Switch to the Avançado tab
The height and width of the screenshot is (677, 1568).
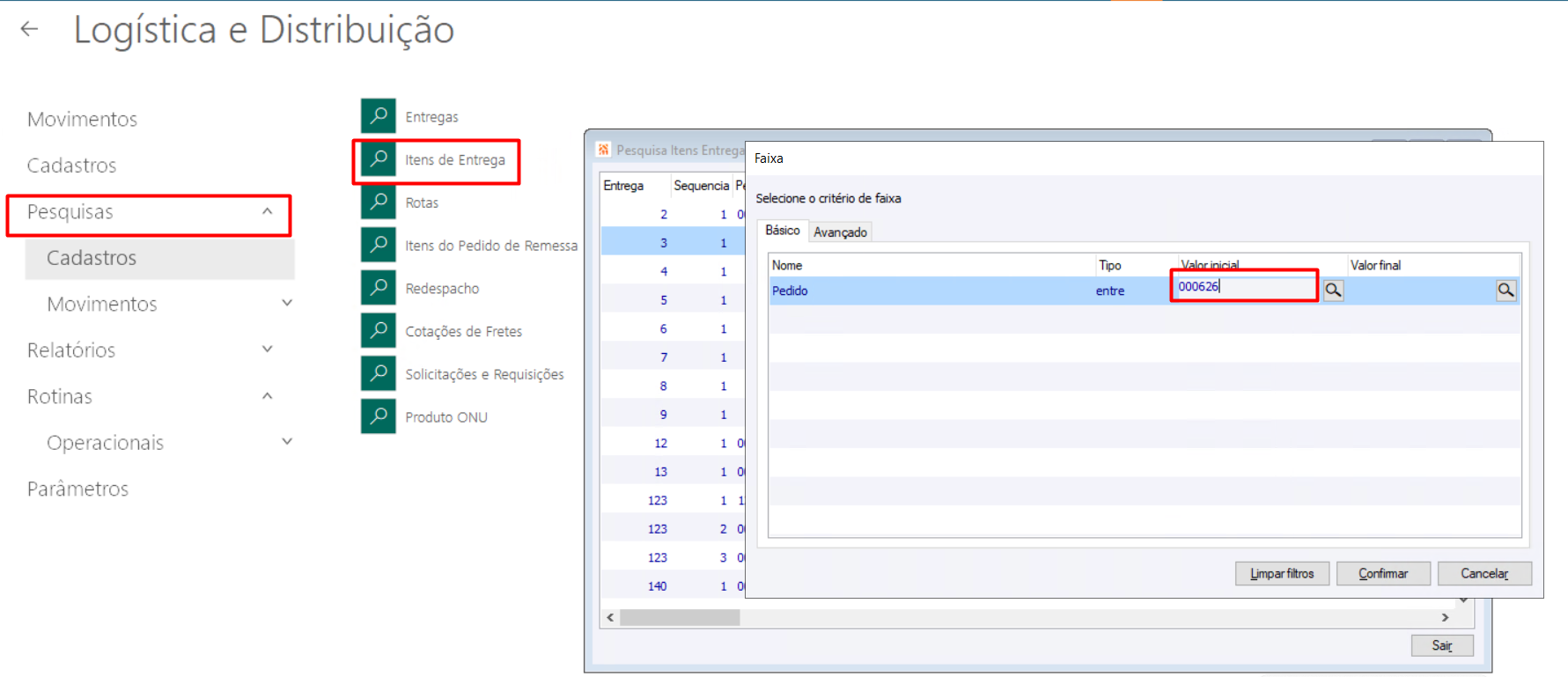tap(840, 232)
